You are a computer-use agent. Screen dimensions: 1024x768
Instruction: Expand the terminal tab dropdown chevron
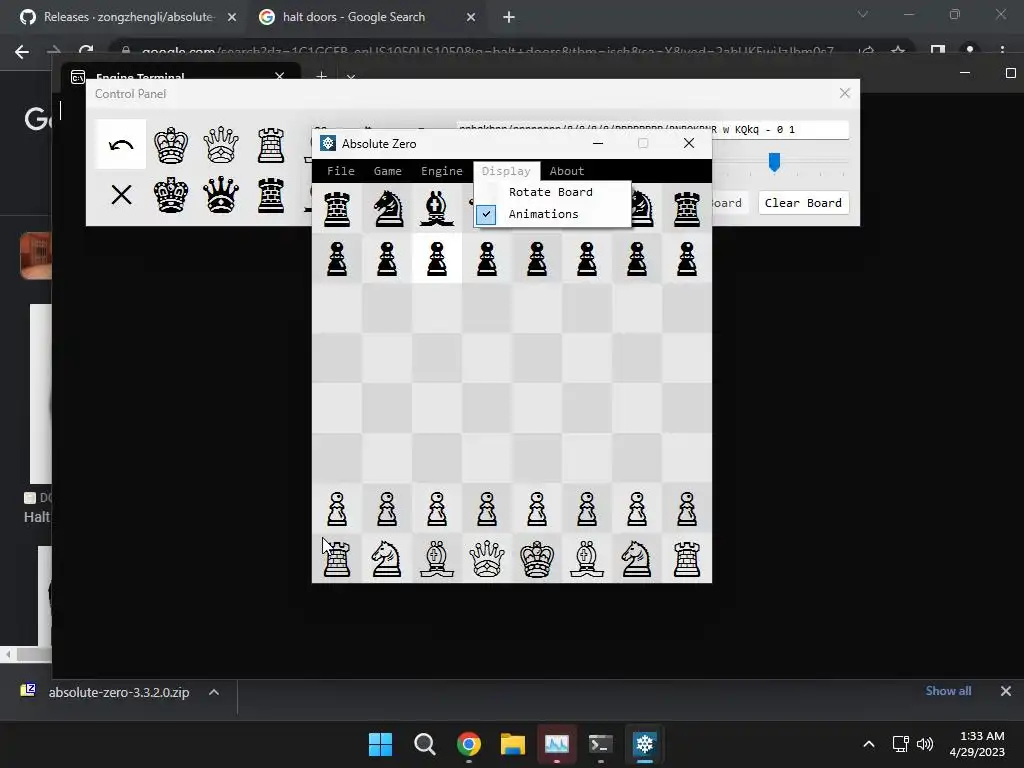(x=351, y=77)
